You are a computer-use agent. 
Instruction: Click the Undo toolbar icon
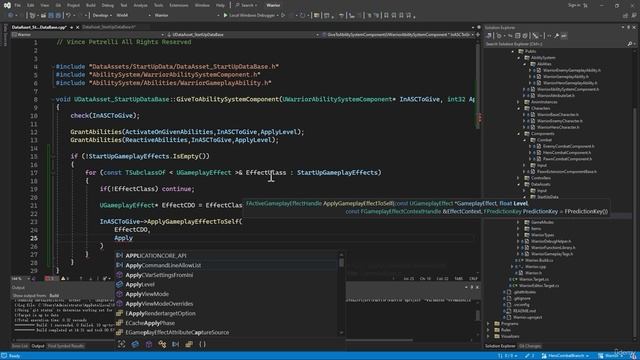pyautogui.click(x=69, y=15)
